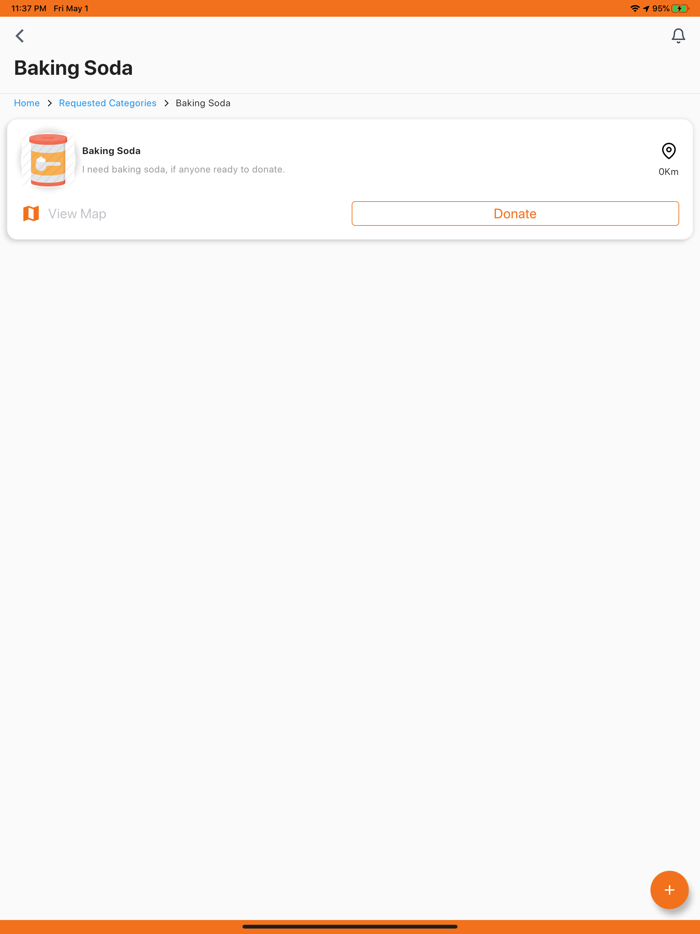This screenshot has height=934, width=700.
Task: Tap the orange map icon beside View Map
Action: pyautogui.click(x=31, y=213)
